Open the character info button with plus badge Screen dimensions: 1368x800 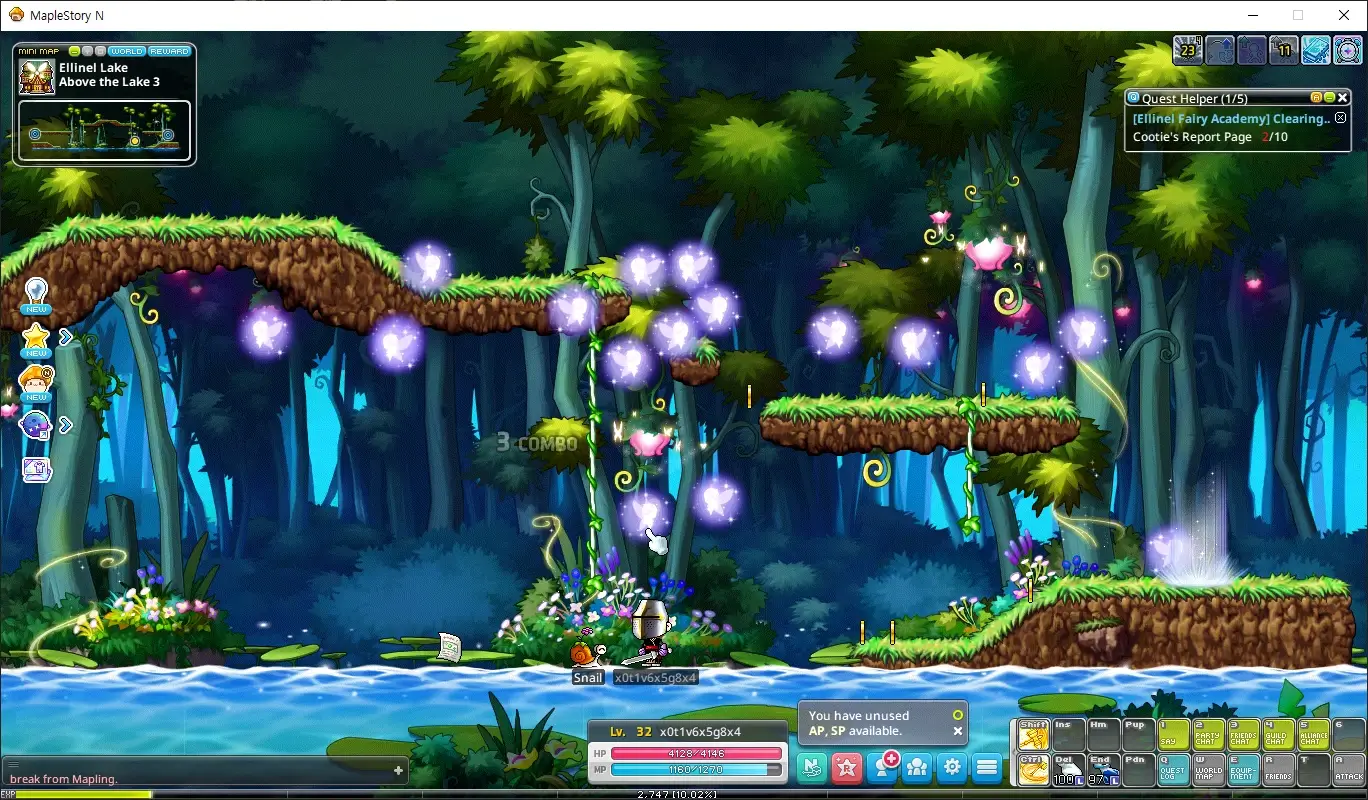click(883, 766)
